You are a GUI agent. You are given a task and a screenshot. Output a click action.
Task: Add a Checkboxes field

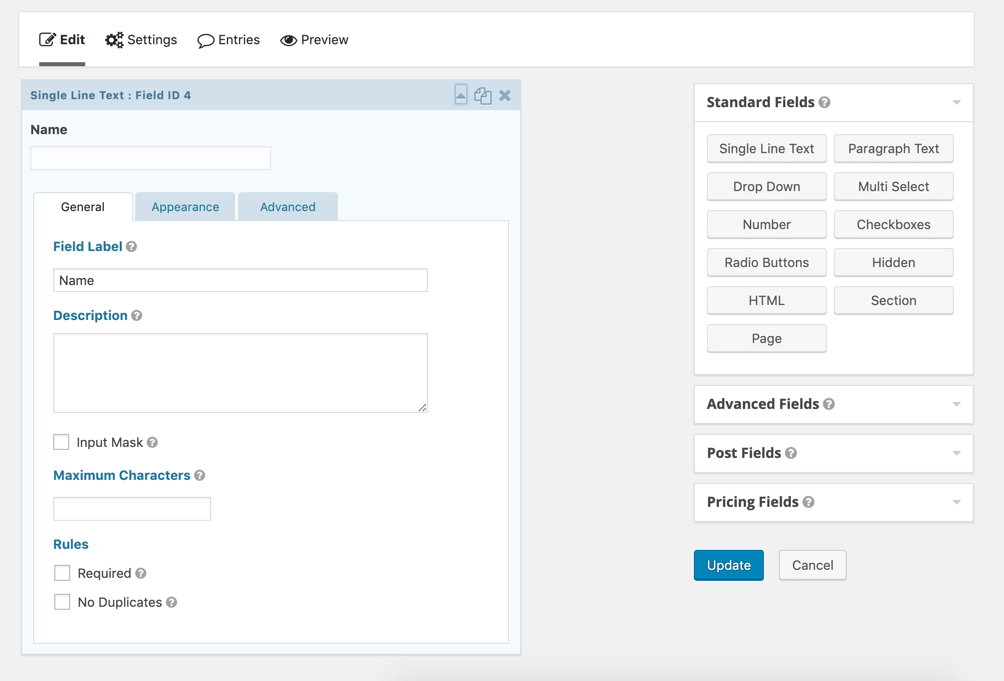click(x=893, y=225)
